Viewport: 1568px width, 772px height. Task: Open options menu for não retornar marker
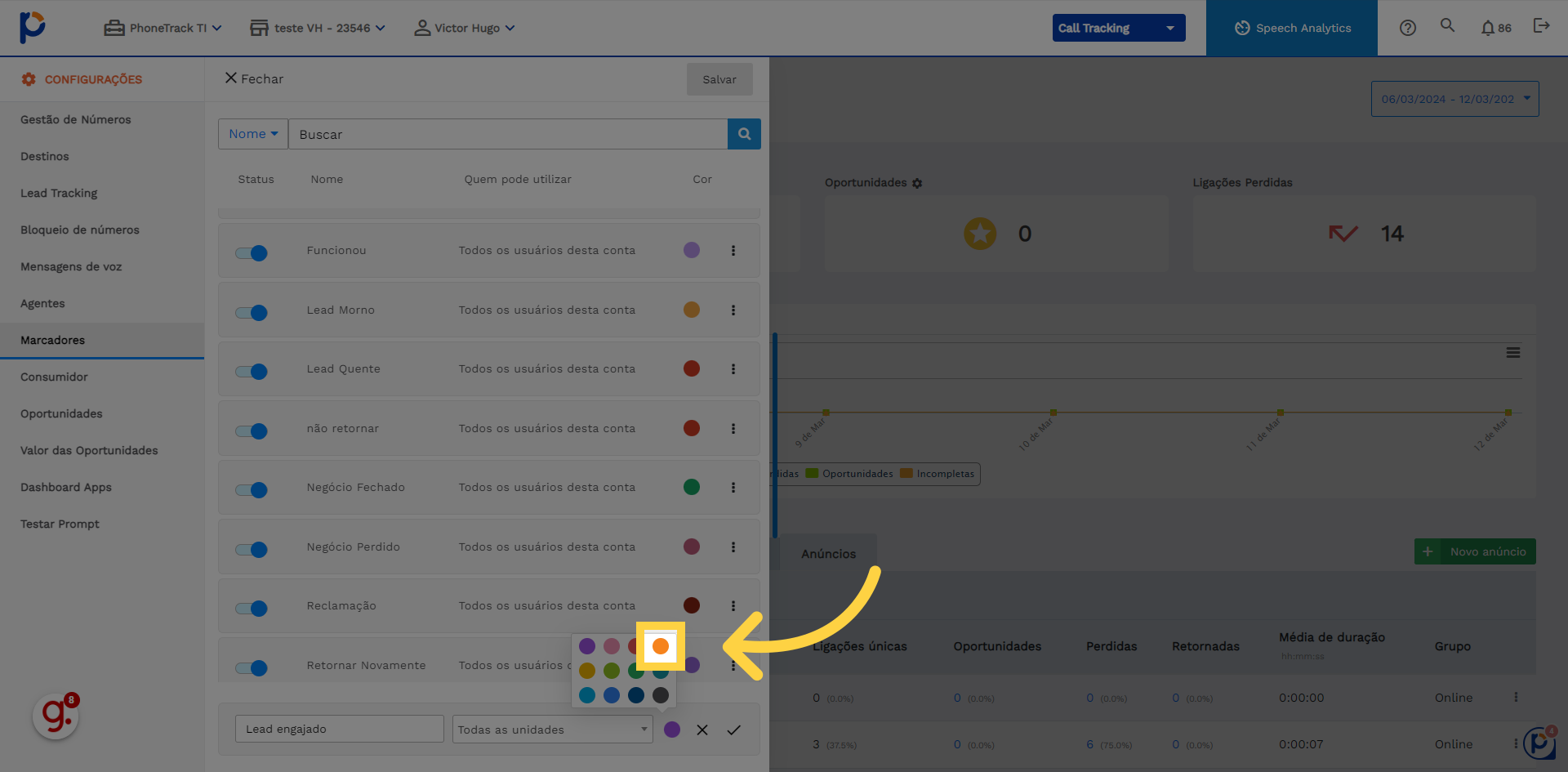(733, 429)
